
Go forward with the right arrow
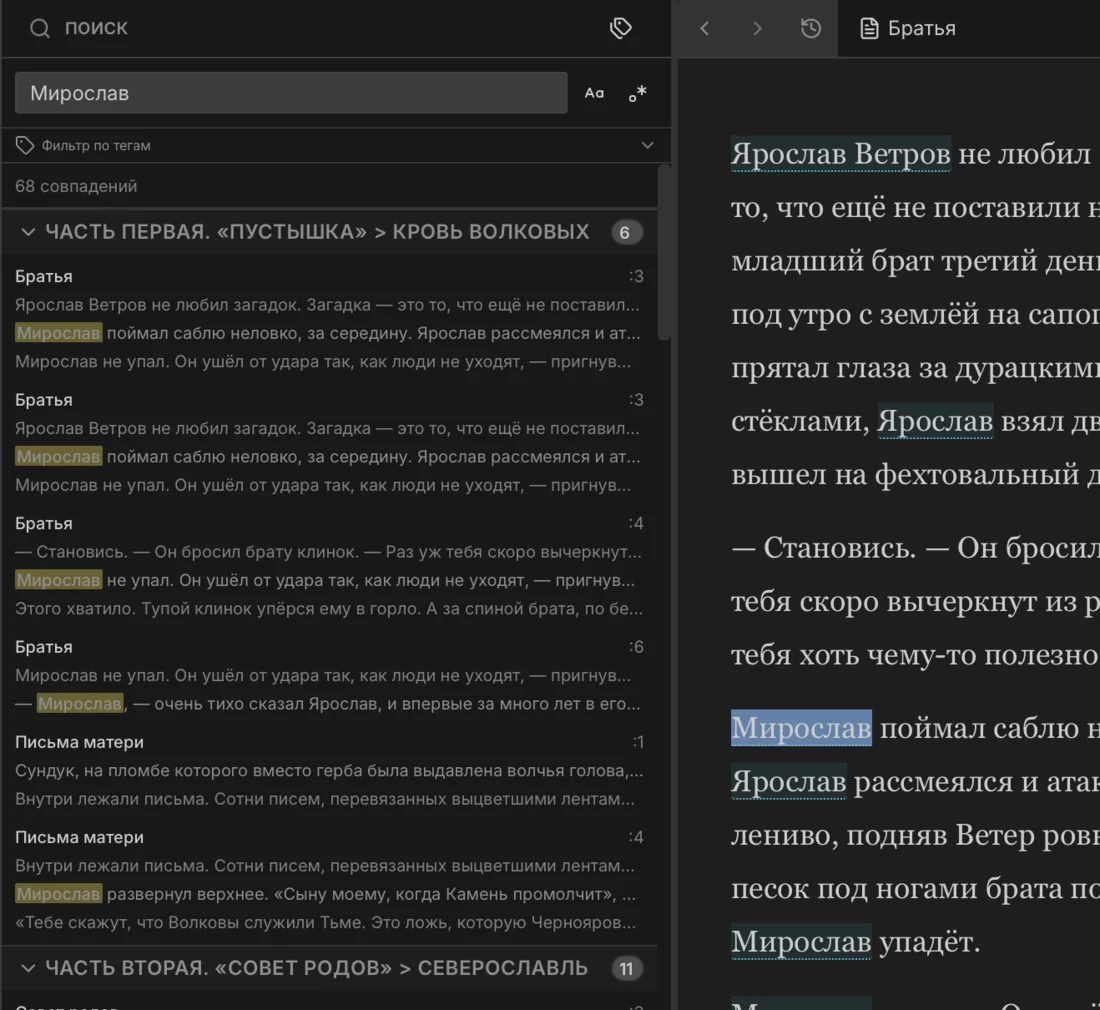click(757, 28)
